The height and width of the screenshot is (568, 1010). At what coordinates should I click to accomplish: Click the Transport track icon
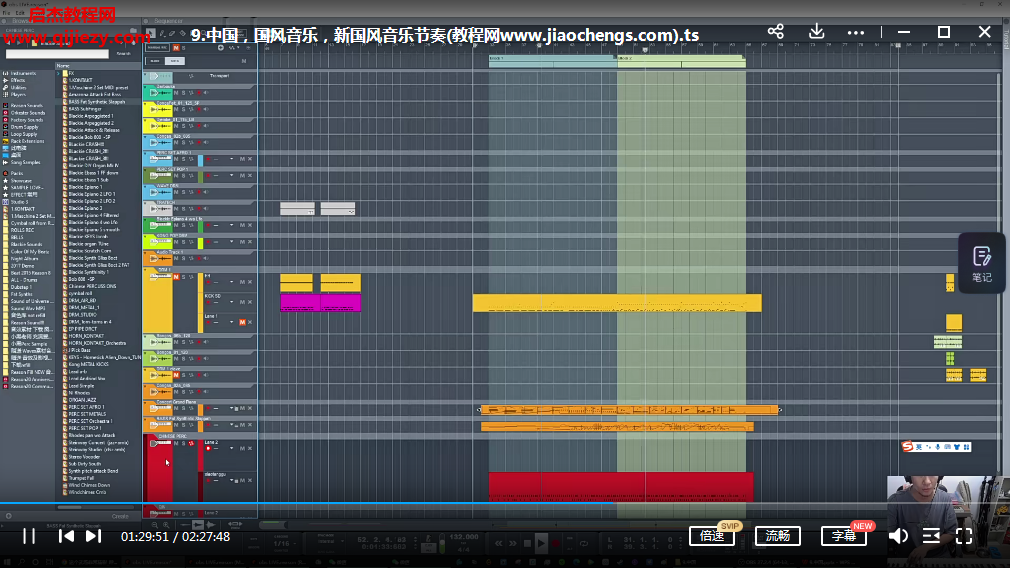pos(158,76)
